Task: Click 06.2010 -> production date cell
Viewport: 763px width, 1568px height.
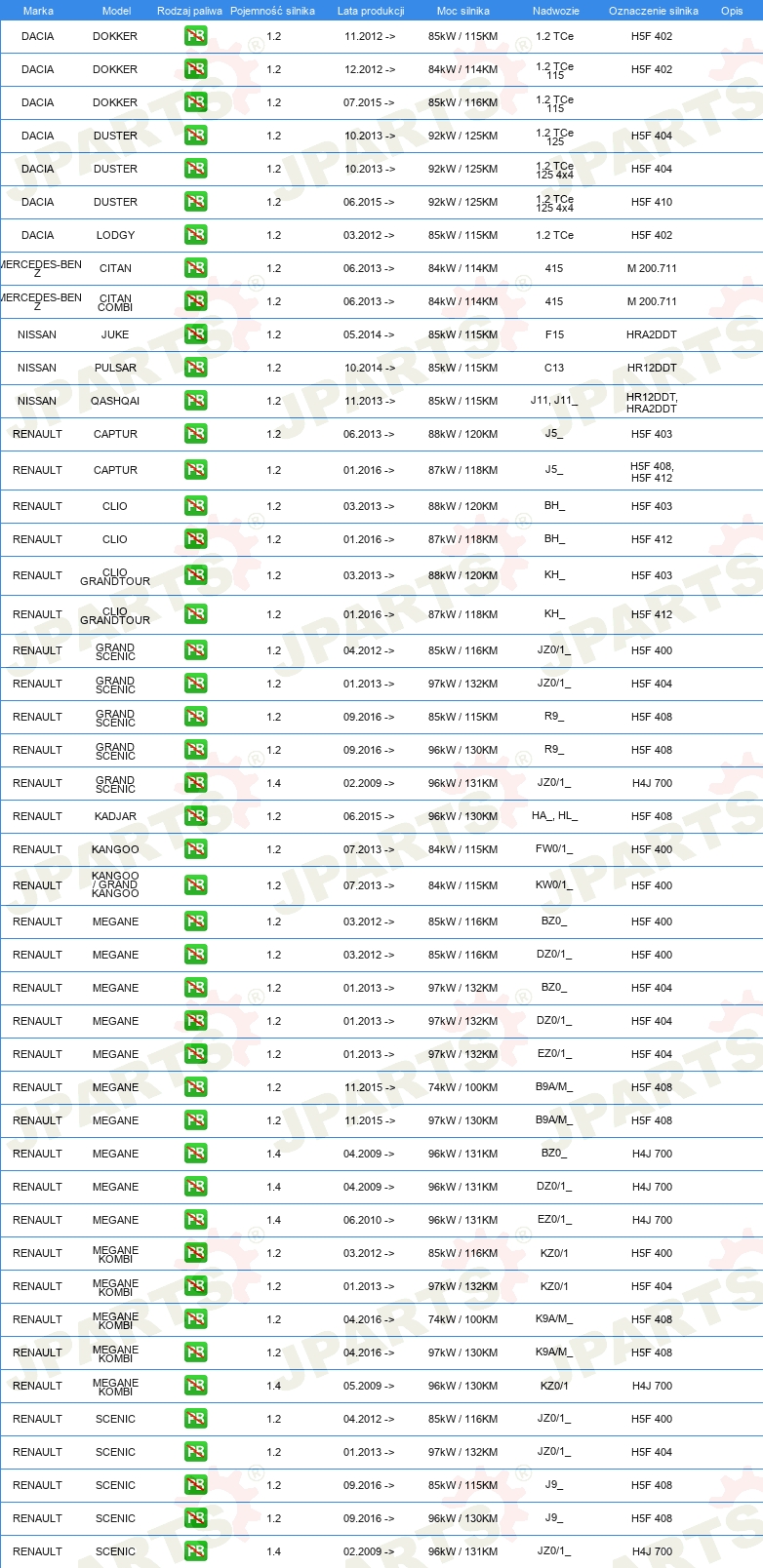Action: point(369,1221)
